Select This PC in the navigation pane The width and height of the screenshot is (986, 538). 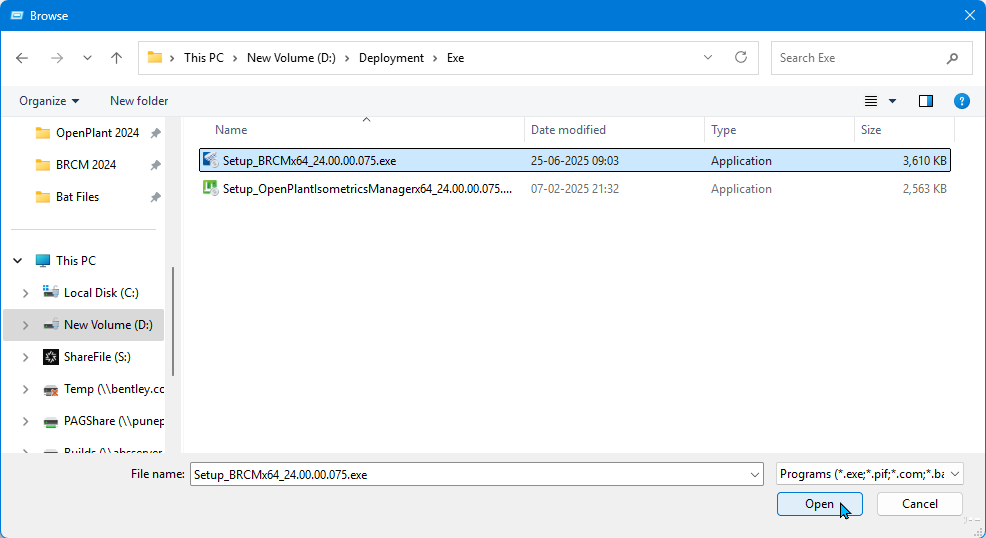point(75,260)
